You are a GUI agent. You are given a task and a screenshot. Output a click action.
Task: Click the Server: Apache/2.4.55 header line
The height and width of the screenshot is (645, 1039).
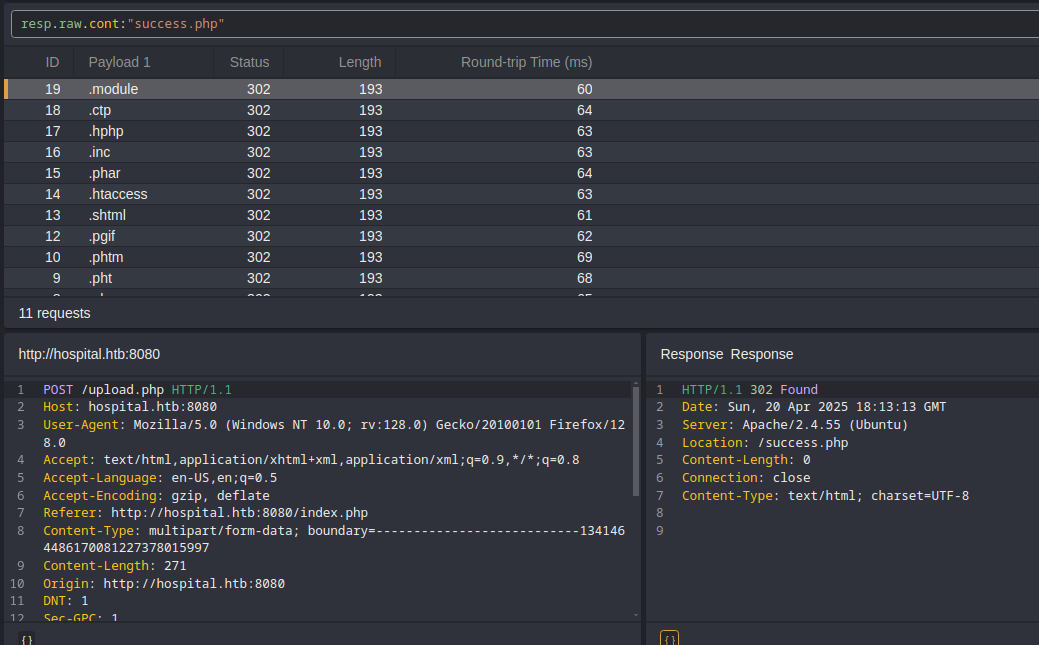[x=795, y=425]
